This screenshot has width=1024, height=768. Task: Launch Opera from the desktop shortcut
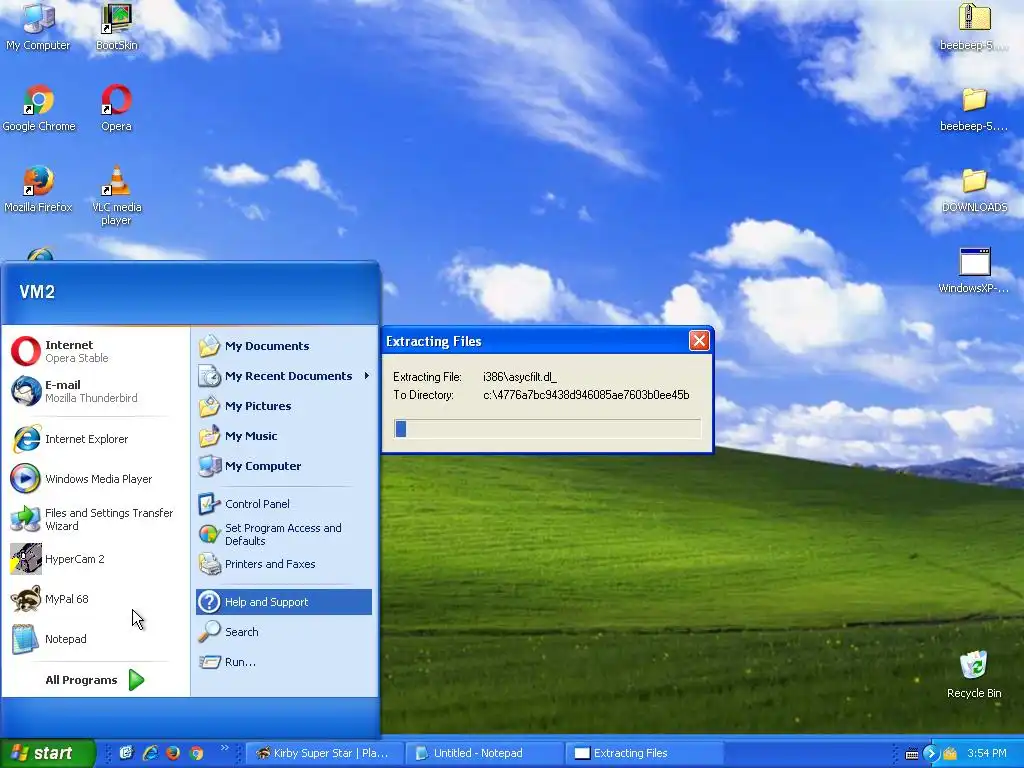tap(116, 108)
